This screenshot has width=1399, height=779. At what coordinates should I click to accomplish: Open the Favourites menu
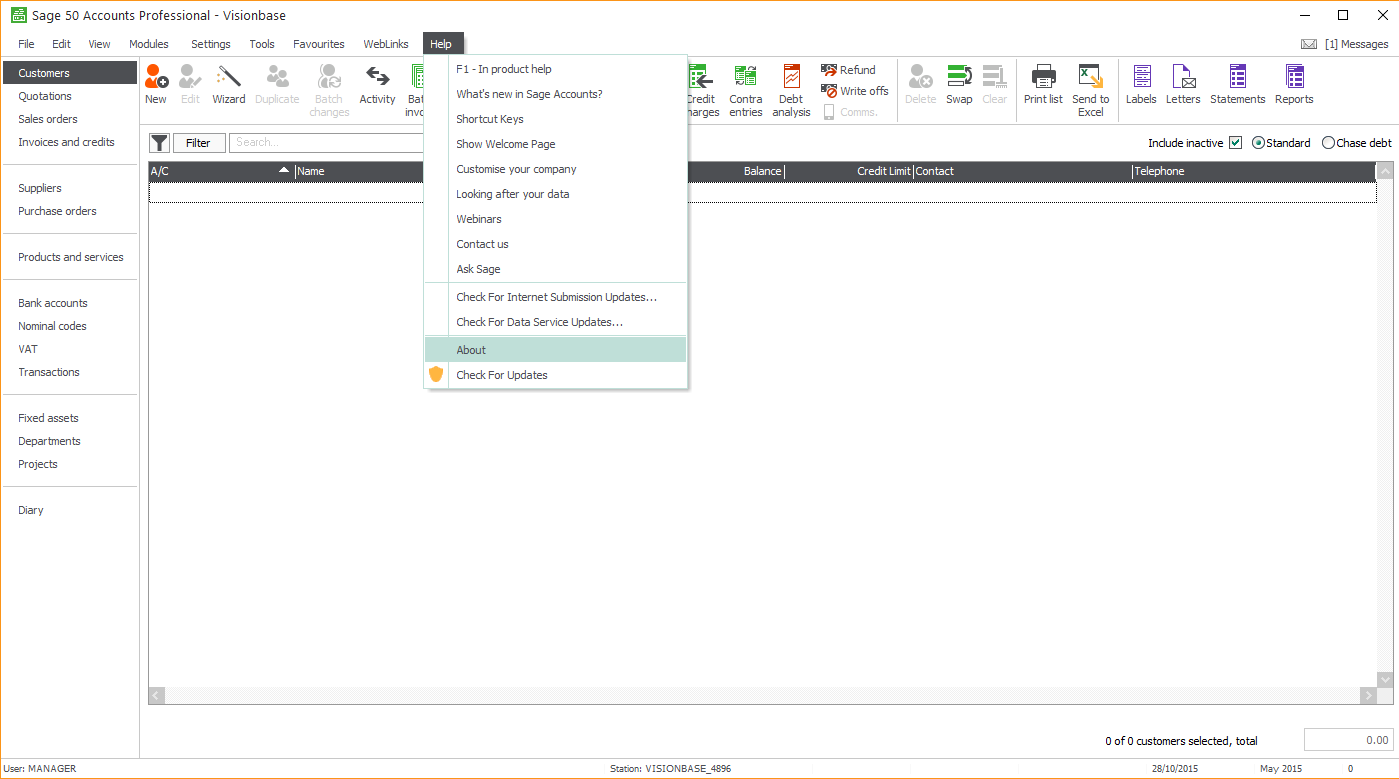coord(319,44)
